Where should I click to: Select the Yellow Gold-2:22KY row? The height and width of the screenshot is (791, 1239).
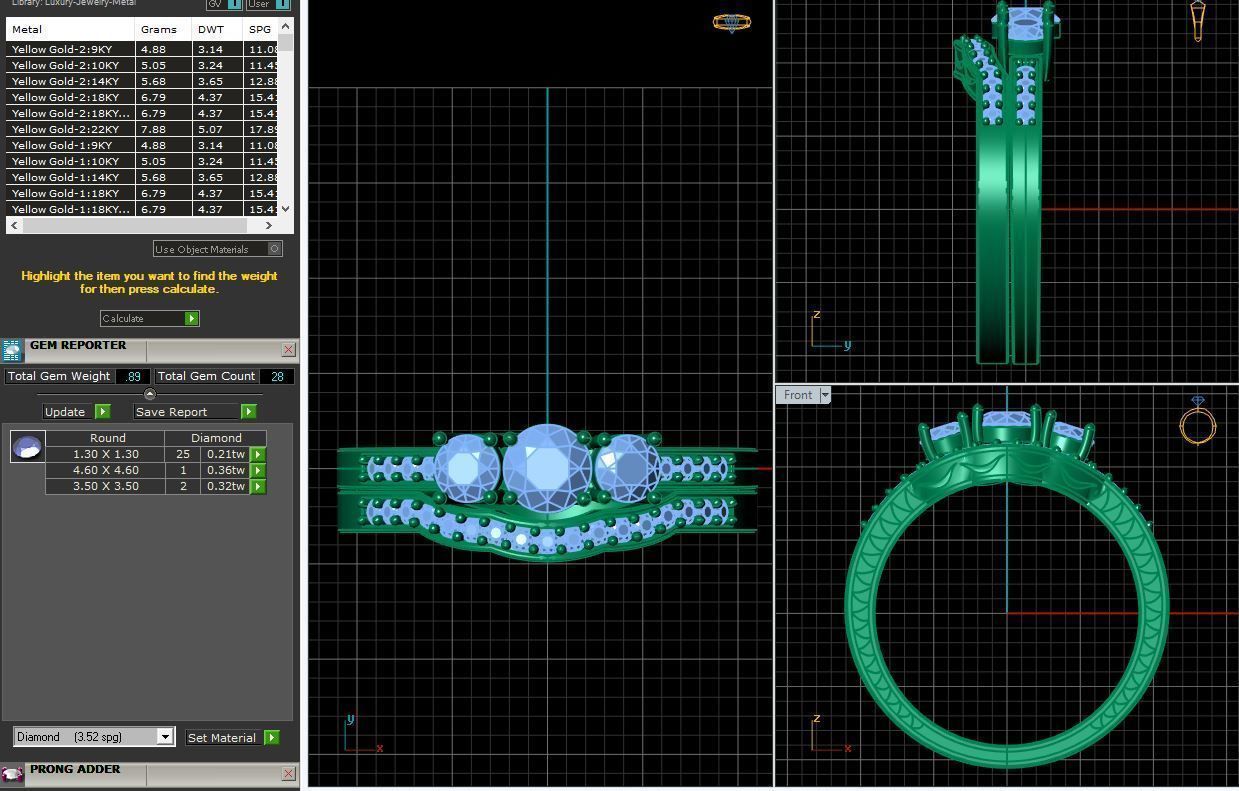(142, 129)
